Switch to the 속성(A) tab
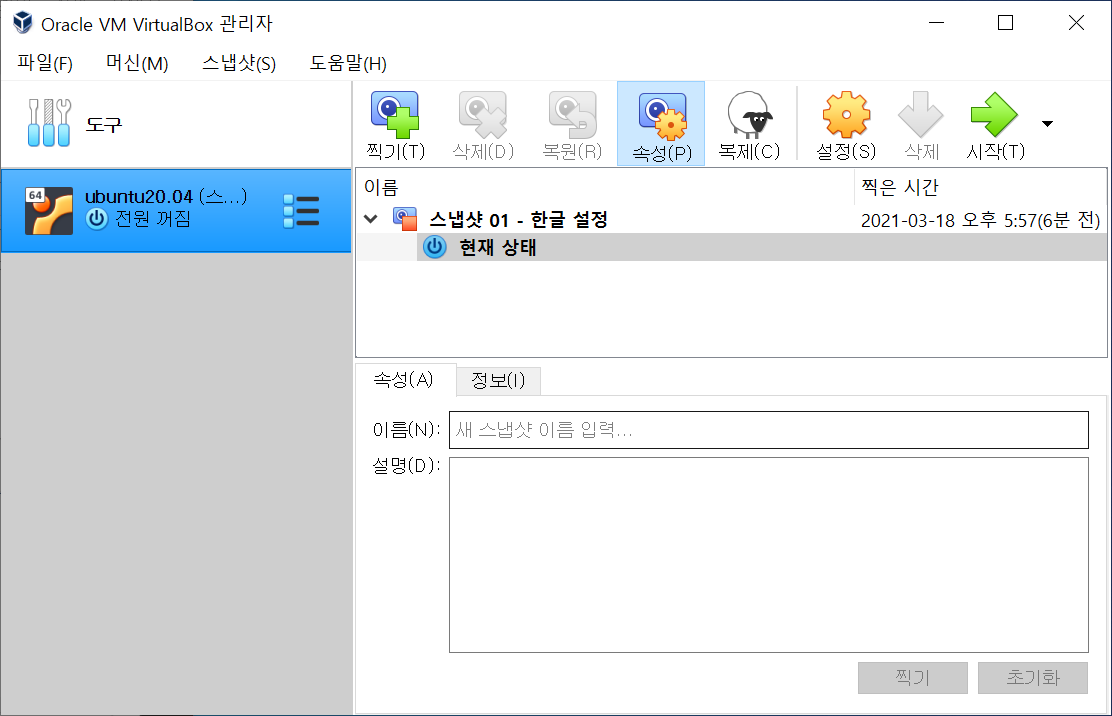This screenshot has height=716, width=1112. click(404, 380)
